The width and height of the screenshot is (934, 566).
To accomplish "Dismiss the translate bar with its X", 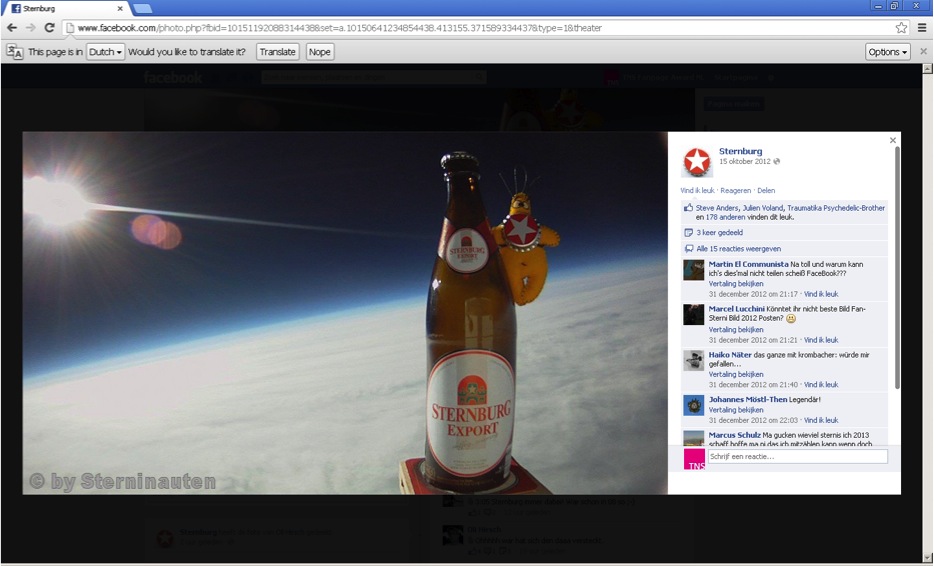I will pyautogui.click(x=923, y=52).
